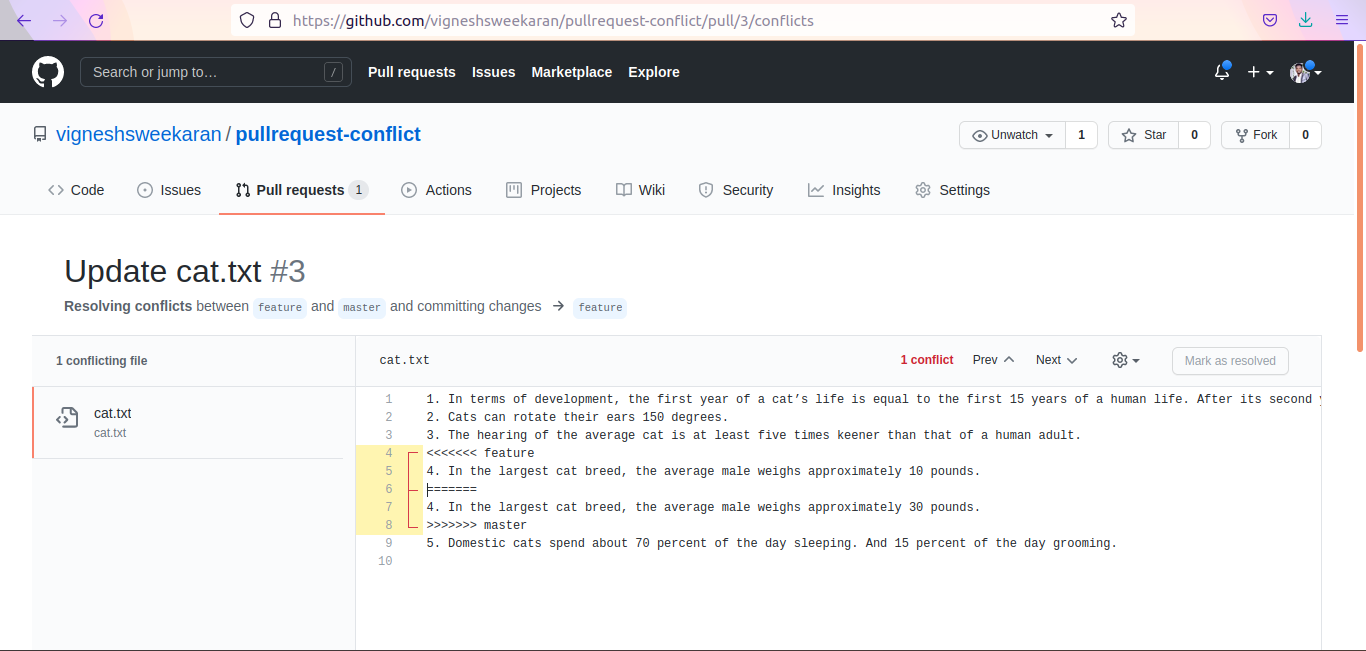Switch to the Insights tab
Image resolution: width=1366 pixels, height=651 pixels.
pyautogui.click(x=844, y=190)
